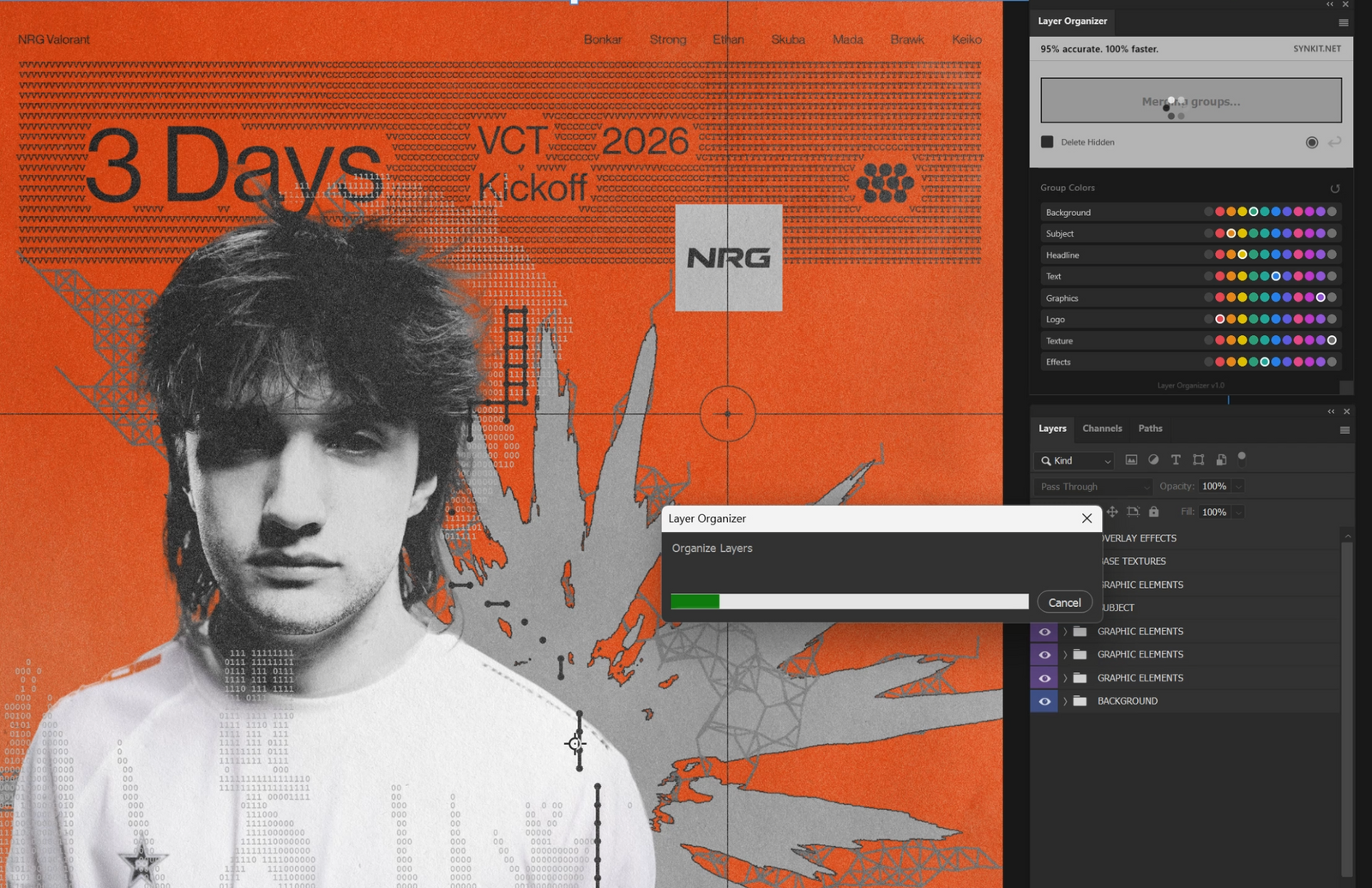Click the Fill 100% value field
The image size is (1372, 888).
click(x=1214, y=513)
